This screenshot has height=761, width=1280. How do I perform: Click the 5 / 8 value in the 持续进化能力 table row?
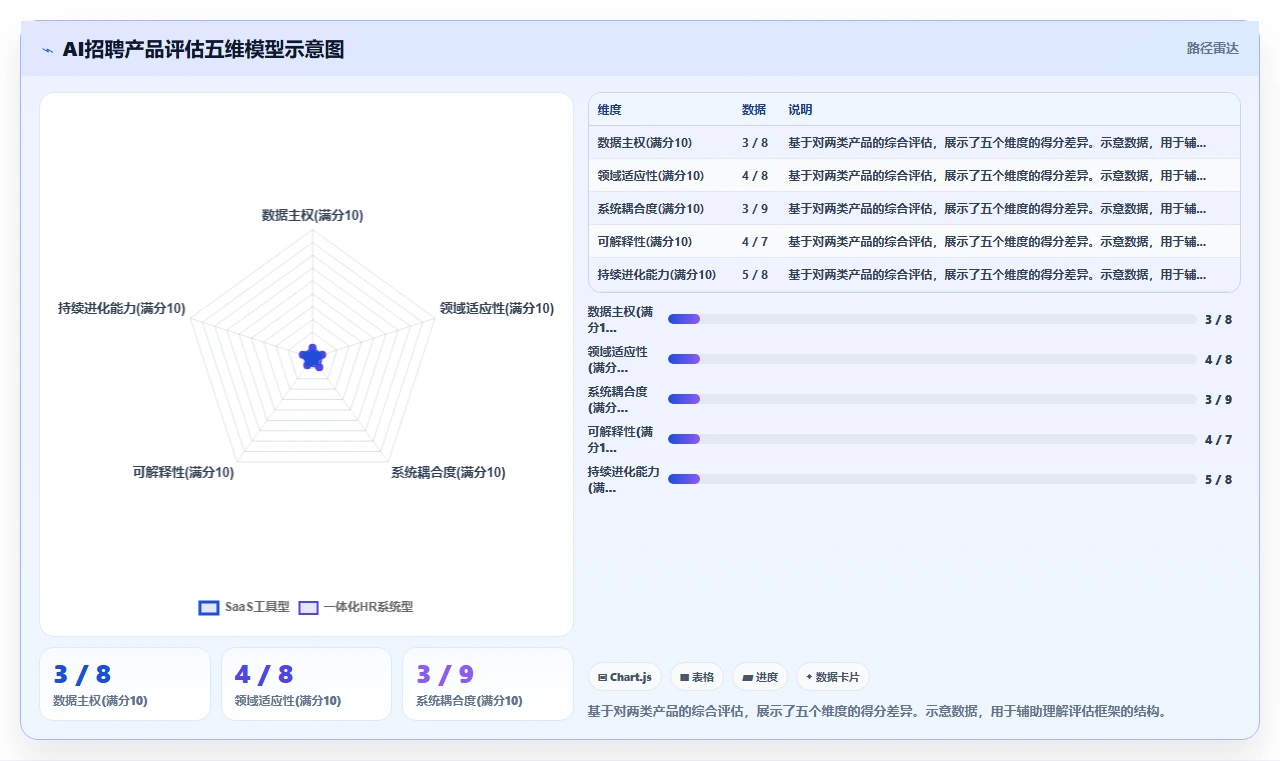755,275
